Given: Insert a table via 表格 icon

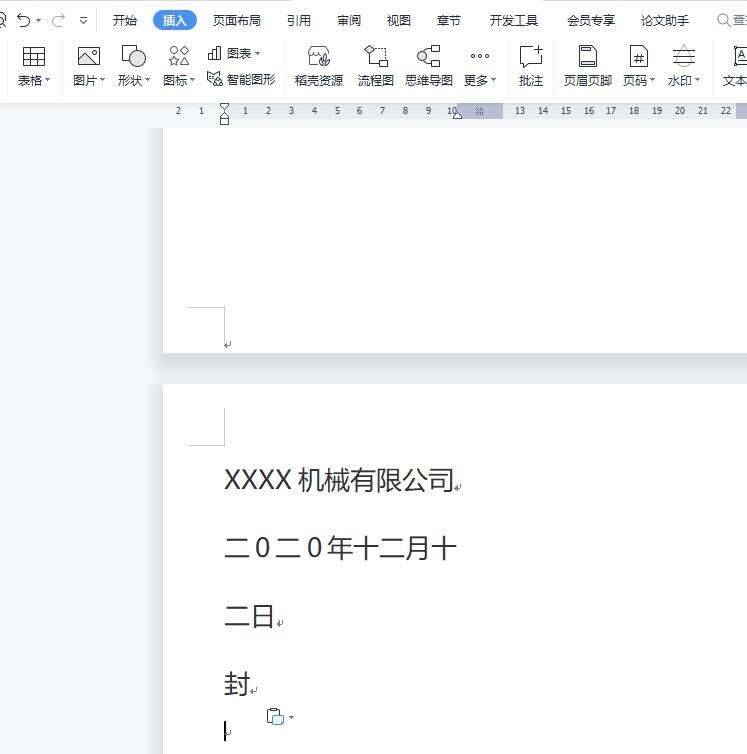Looking at the screenshot, I should [34, 57].
